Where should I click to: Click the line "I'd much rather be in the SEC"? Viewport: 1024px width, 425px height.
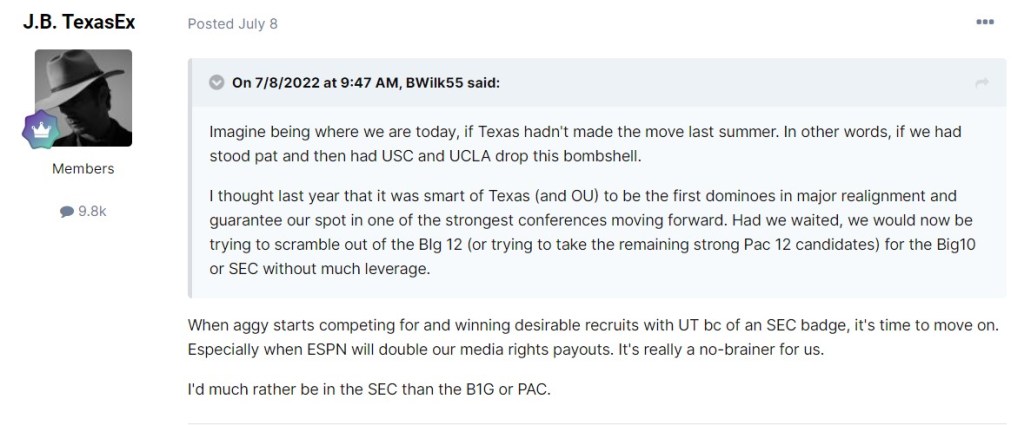tap(369, 388)
